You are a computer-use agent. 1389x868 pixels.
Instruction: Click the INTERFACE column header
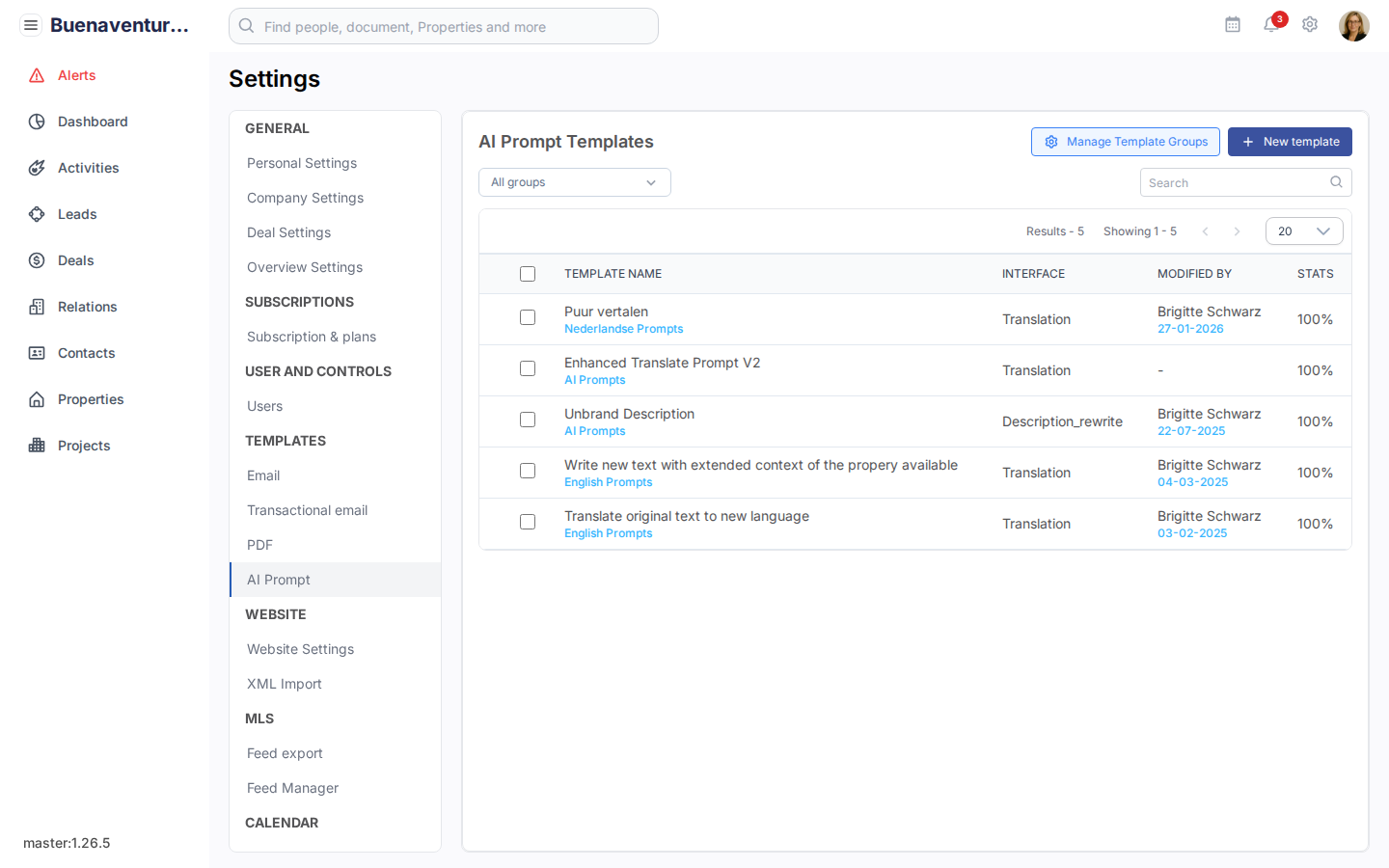1033,274
